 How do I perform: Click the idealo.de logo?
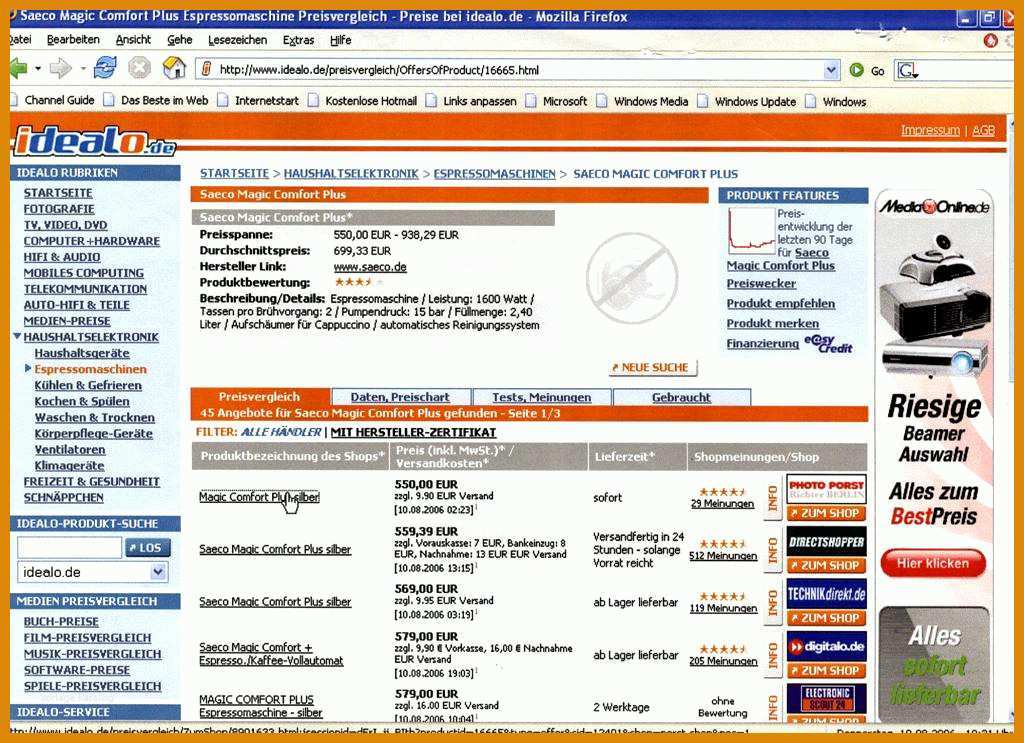click(94, 141)
